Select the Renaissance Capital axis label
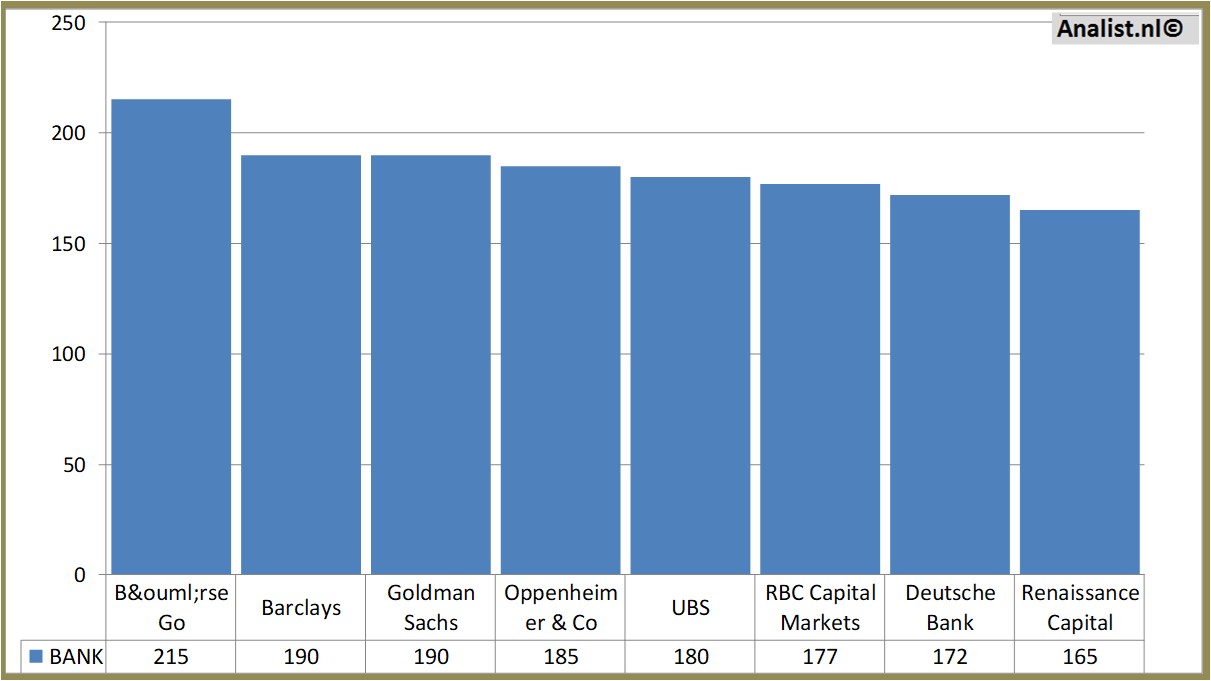The width and height of the screenshot is (1211, 681). (1080, 608)
